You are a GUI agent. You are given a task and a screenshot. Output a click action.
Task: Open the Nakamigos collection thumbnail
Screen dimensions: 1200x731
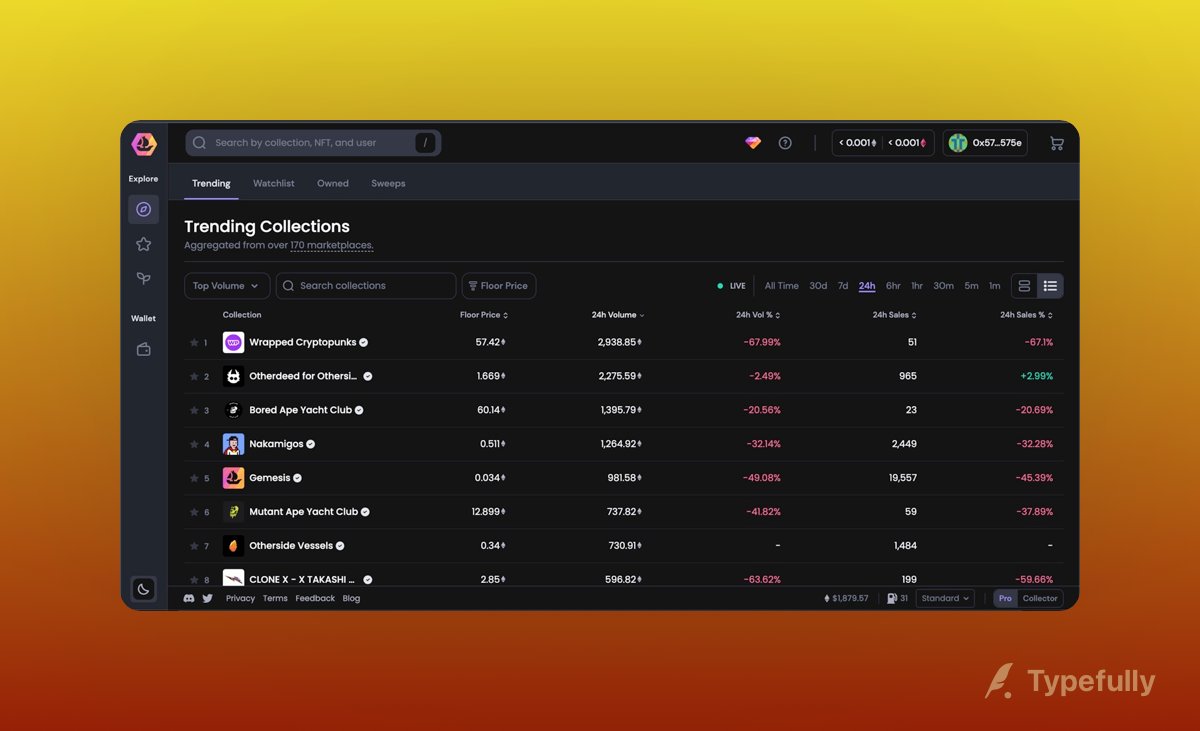233,444
